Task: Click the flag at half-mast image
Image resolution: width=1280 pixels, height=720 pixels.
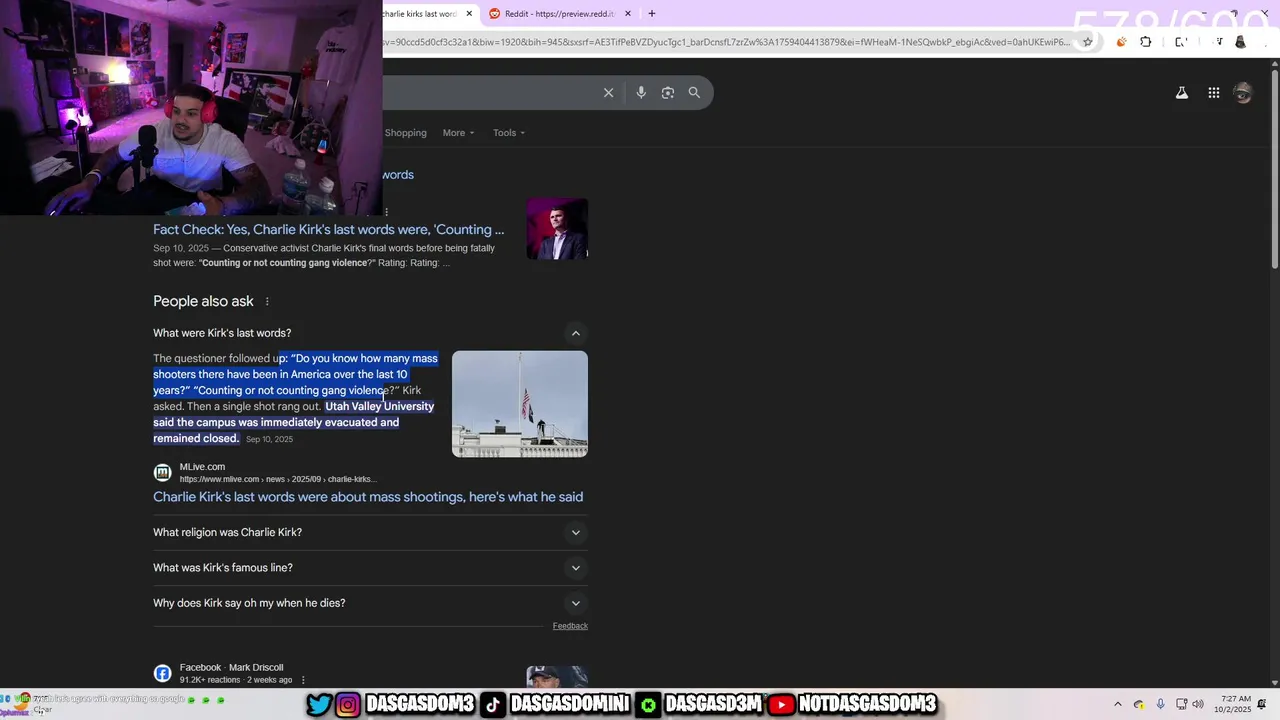Action: point(520,404)
